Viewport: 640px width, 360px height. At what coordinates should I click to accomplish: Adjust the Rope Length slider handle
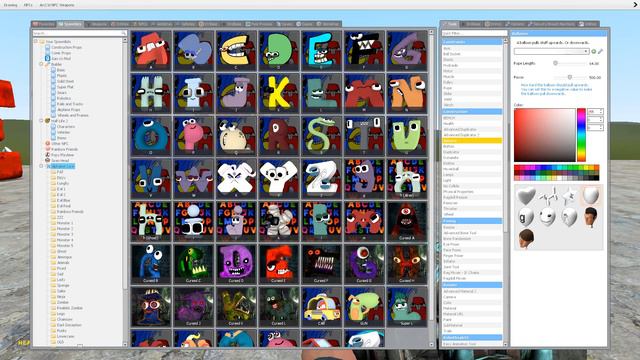click(x=555, y=63)
